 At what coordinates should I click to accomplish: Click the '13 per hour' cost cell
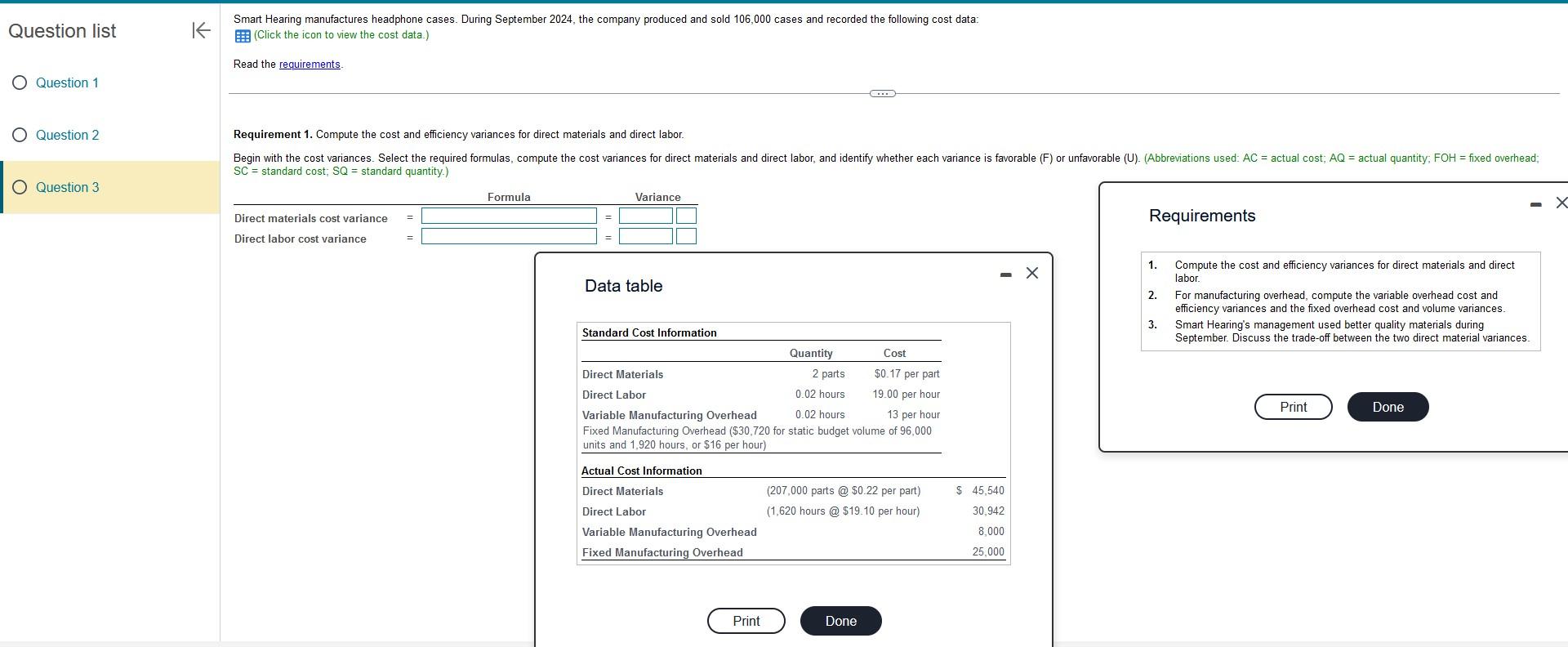[x=913, y=414]
